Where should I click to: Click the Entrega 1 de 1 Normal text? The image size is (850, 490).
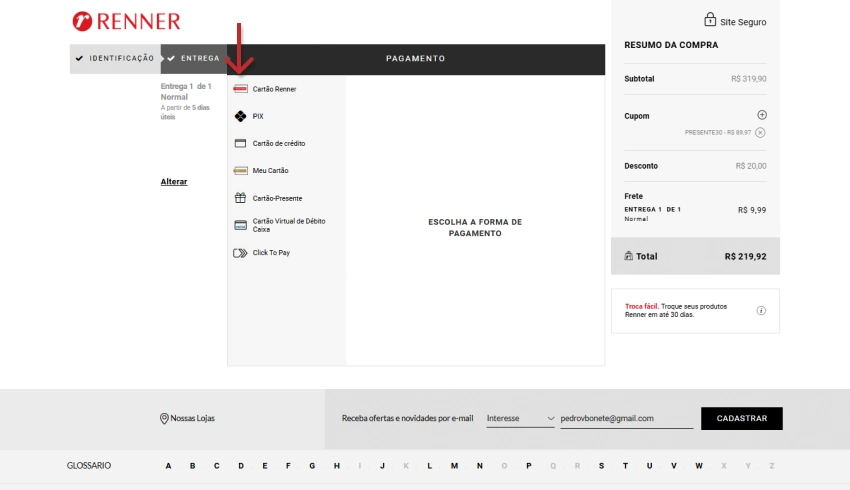pyautogui.click(x=186, y=92)
